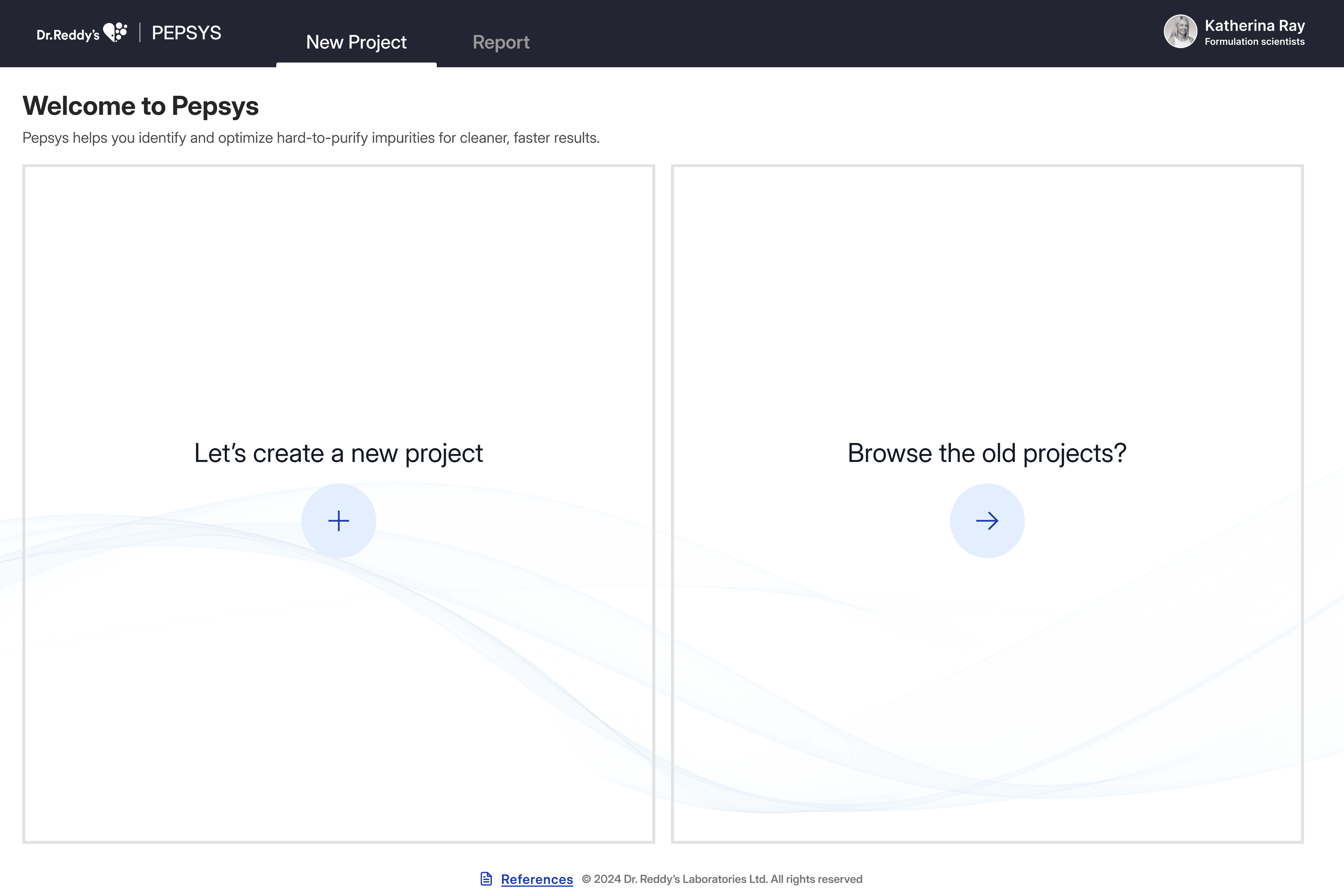Click the Dr.Reddy's wordmark text

pyautogui.click(x=67, y=35)
